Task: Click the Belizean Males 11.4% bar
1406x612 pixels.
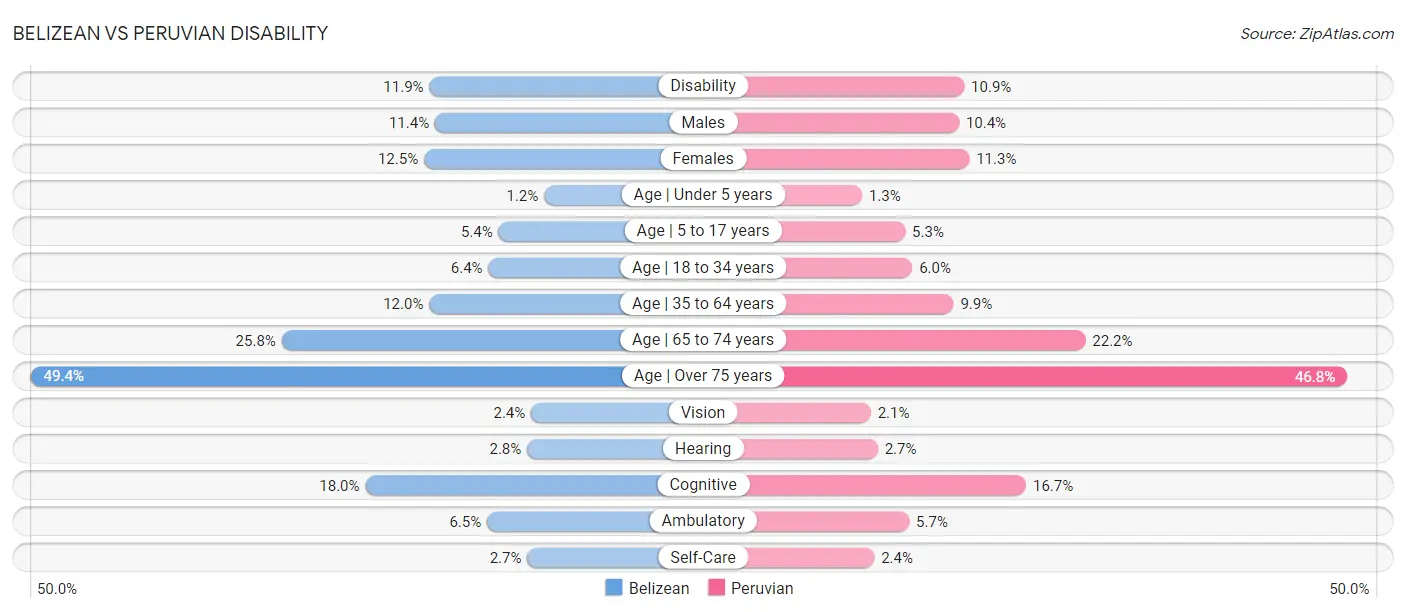Action: 569,123
